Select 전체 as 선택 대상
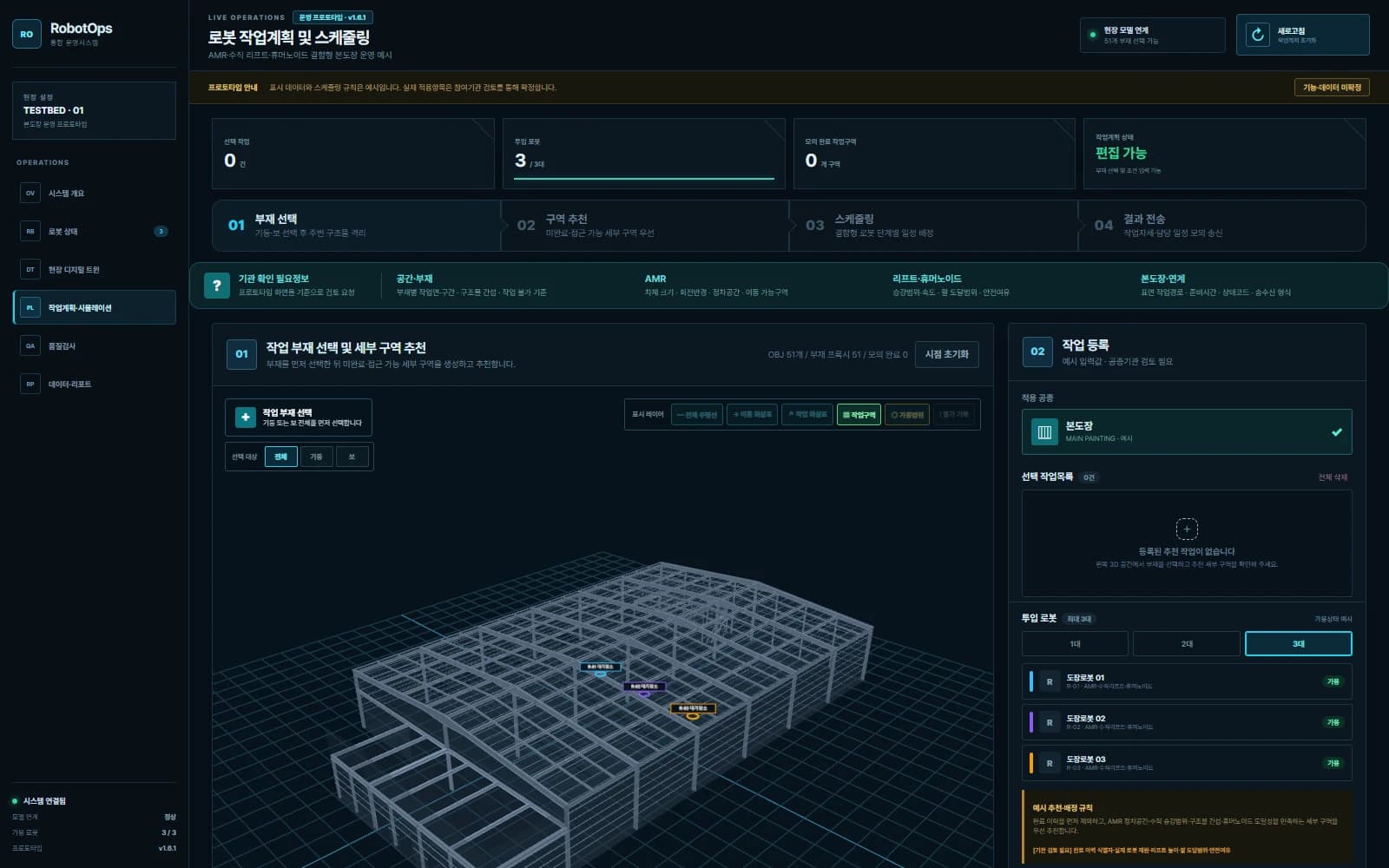 pyautogui.click(x=280, y=457)
